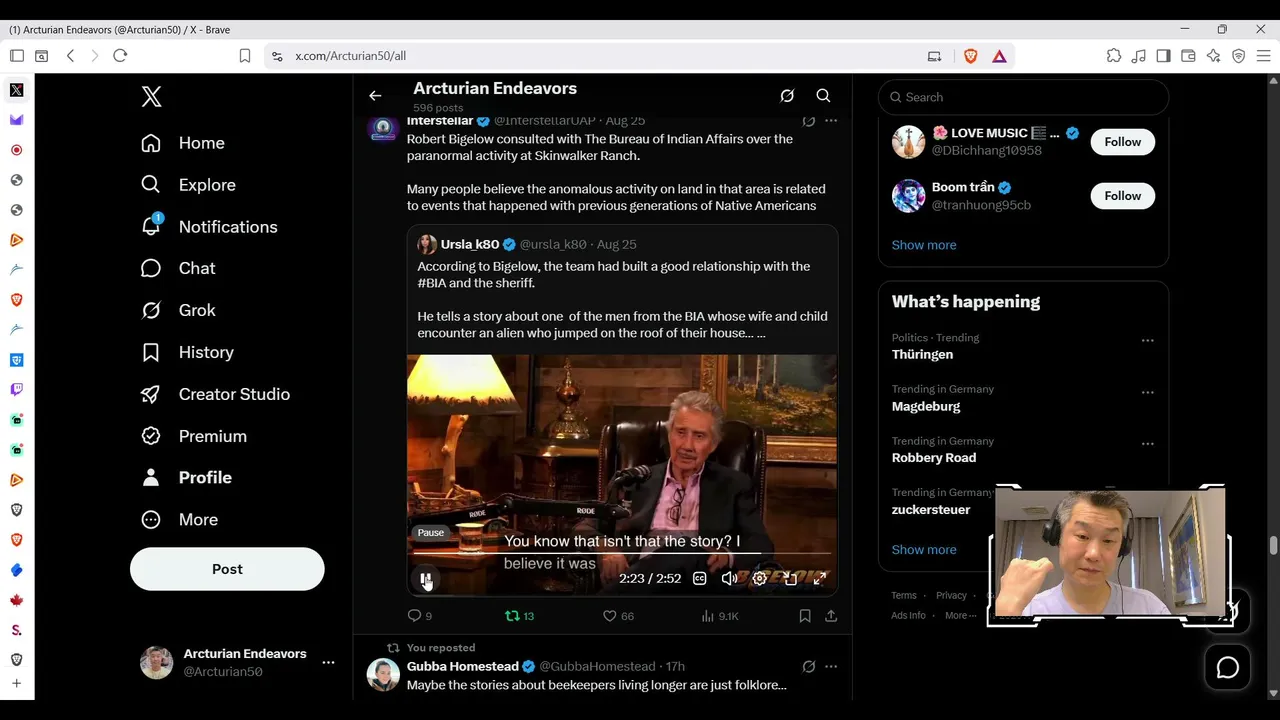This screenshot has width=1280, height=720.
Task: Open the Magdeburg trending topic
Action: click(926, 407)
